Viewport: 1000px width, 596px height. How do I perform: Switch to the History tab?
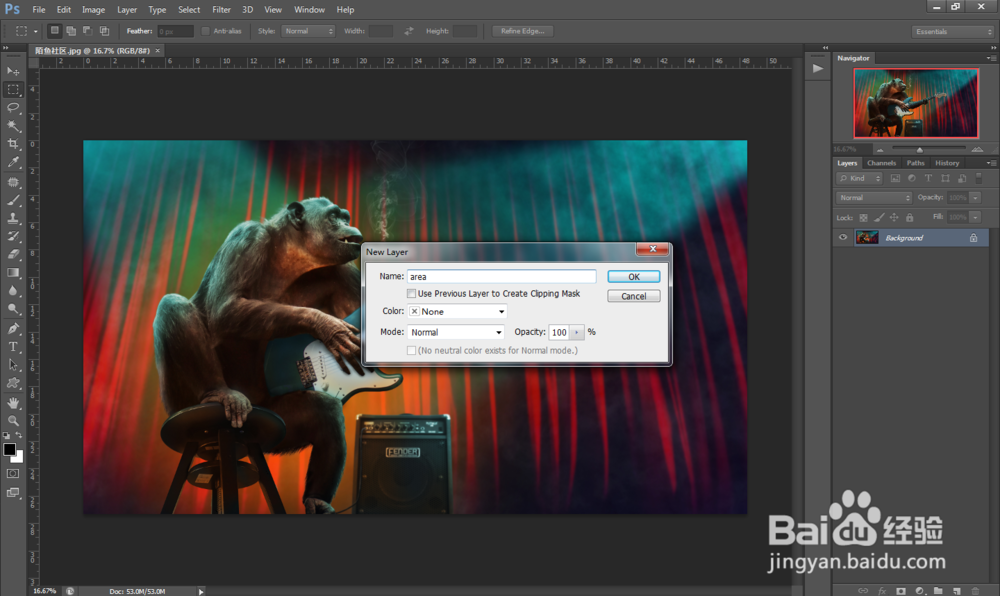pos(947,163)
